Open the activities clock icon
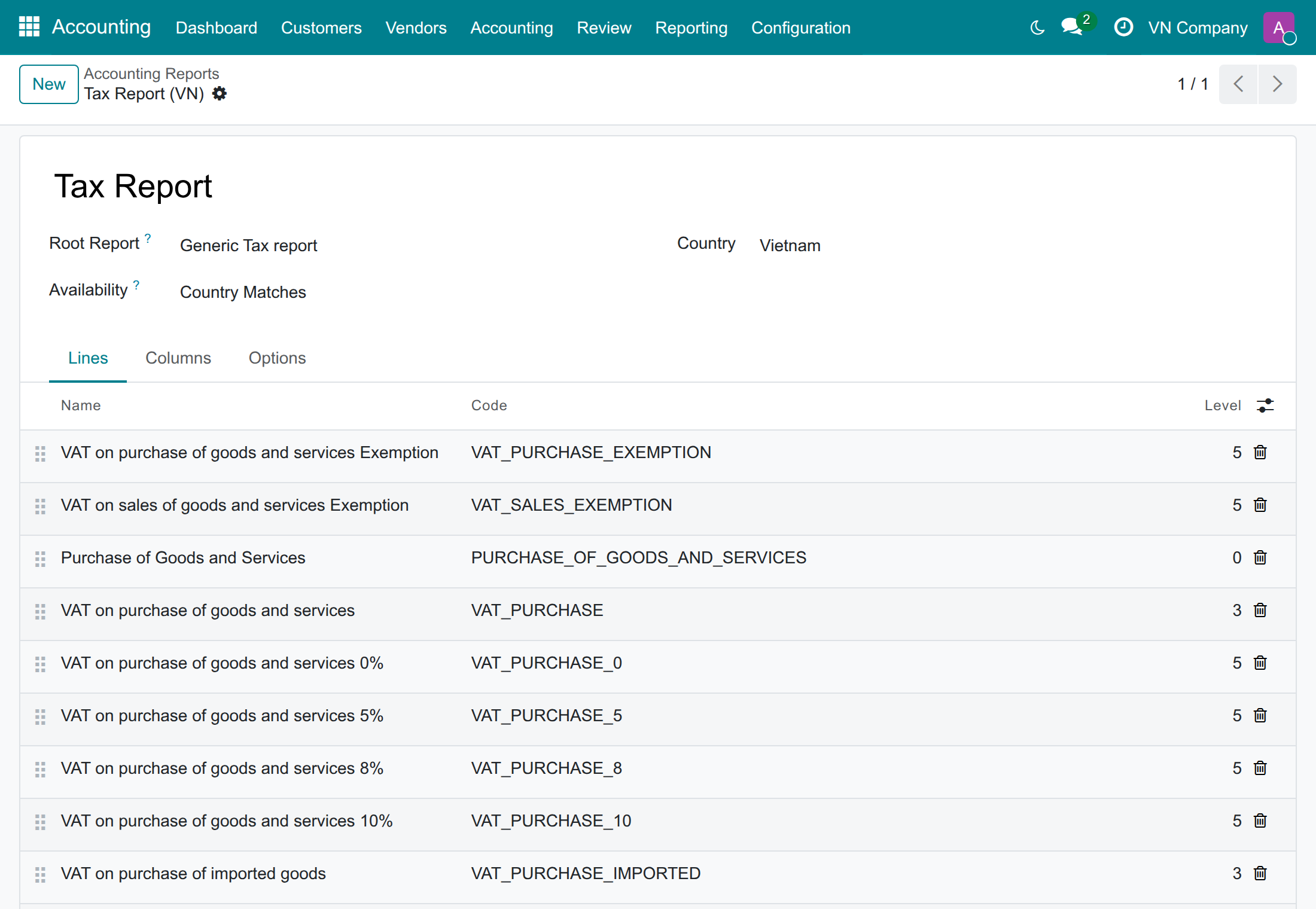1316x909 pixels. 1123,28
